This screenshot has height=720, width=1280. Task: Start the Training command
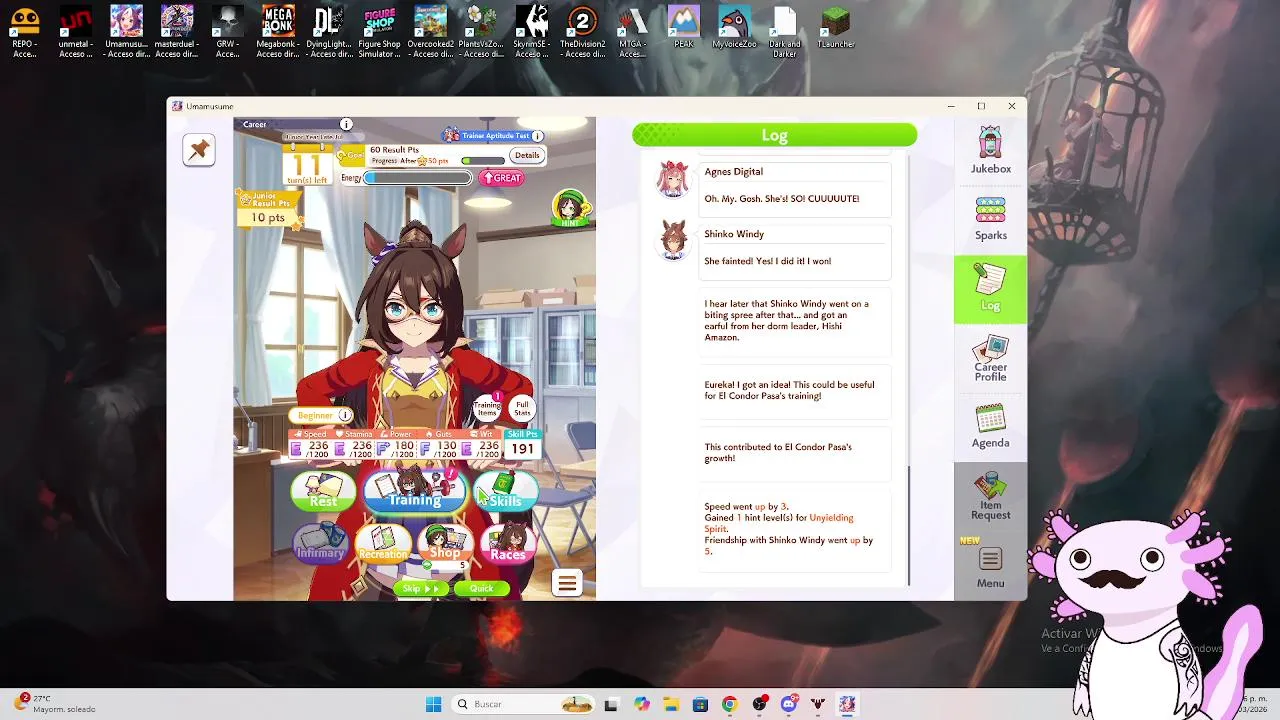pos(414,490)
